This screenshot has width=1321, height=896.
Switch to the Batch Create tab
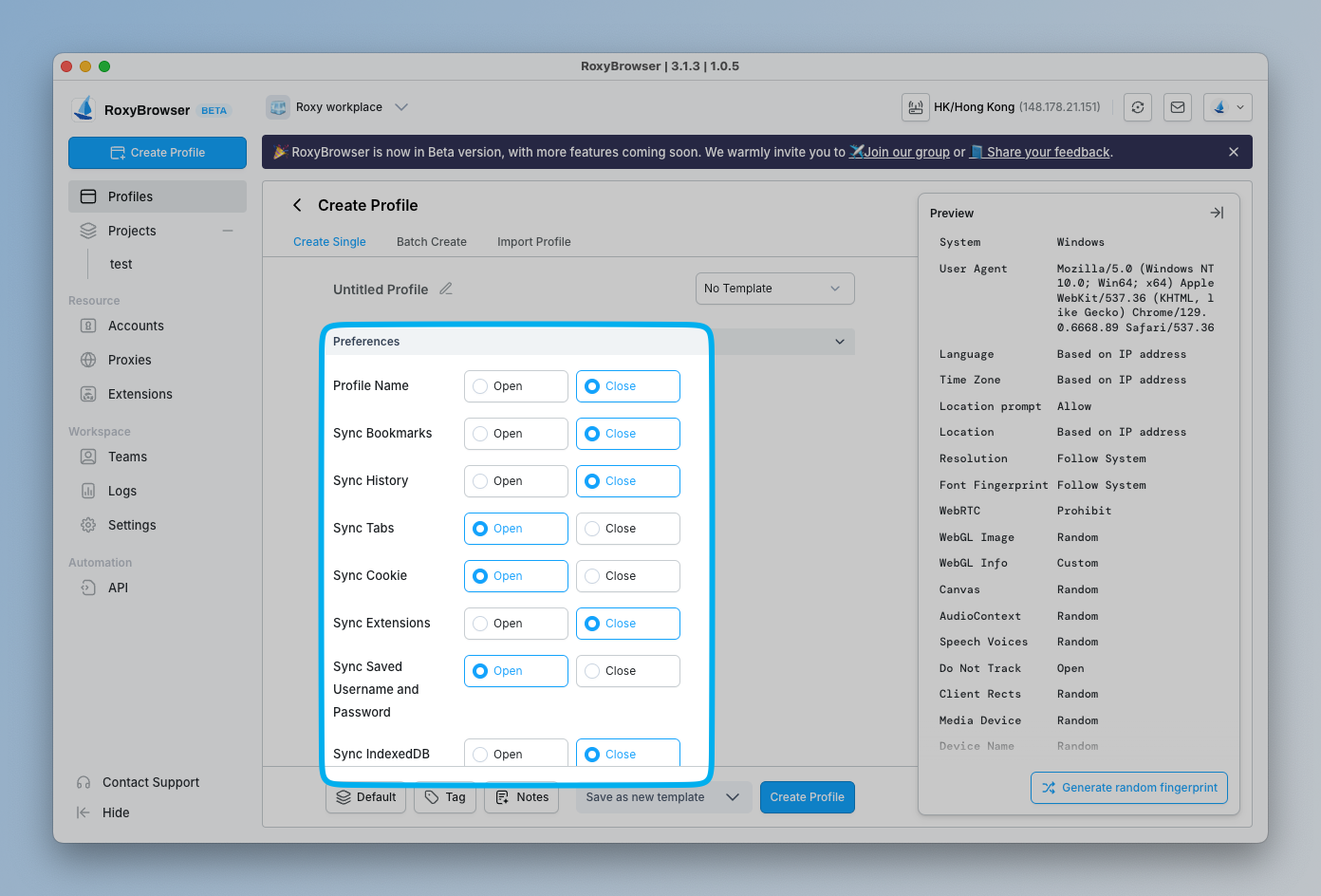(x=432, y=242)
